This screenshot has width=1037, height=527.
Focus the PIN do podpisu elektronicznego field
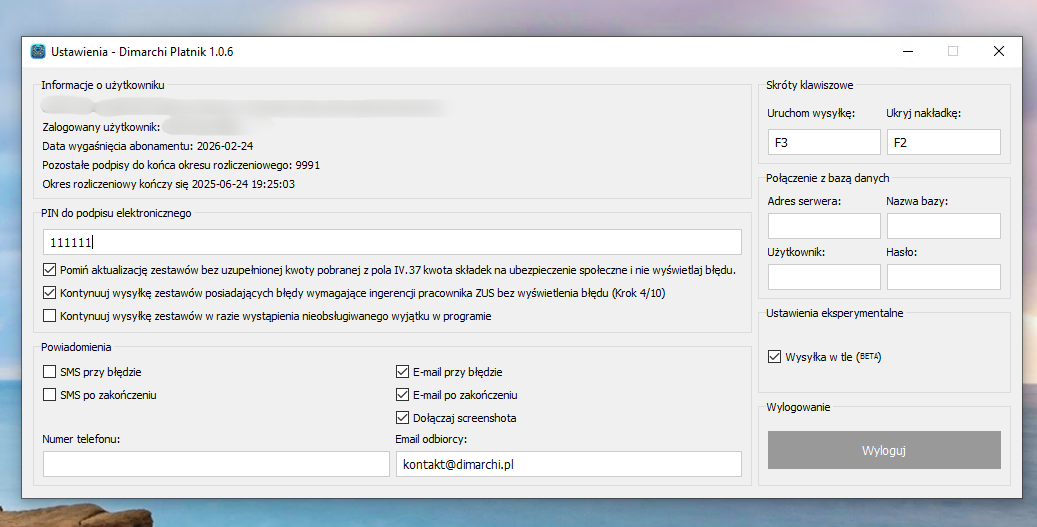coord(392,242)
